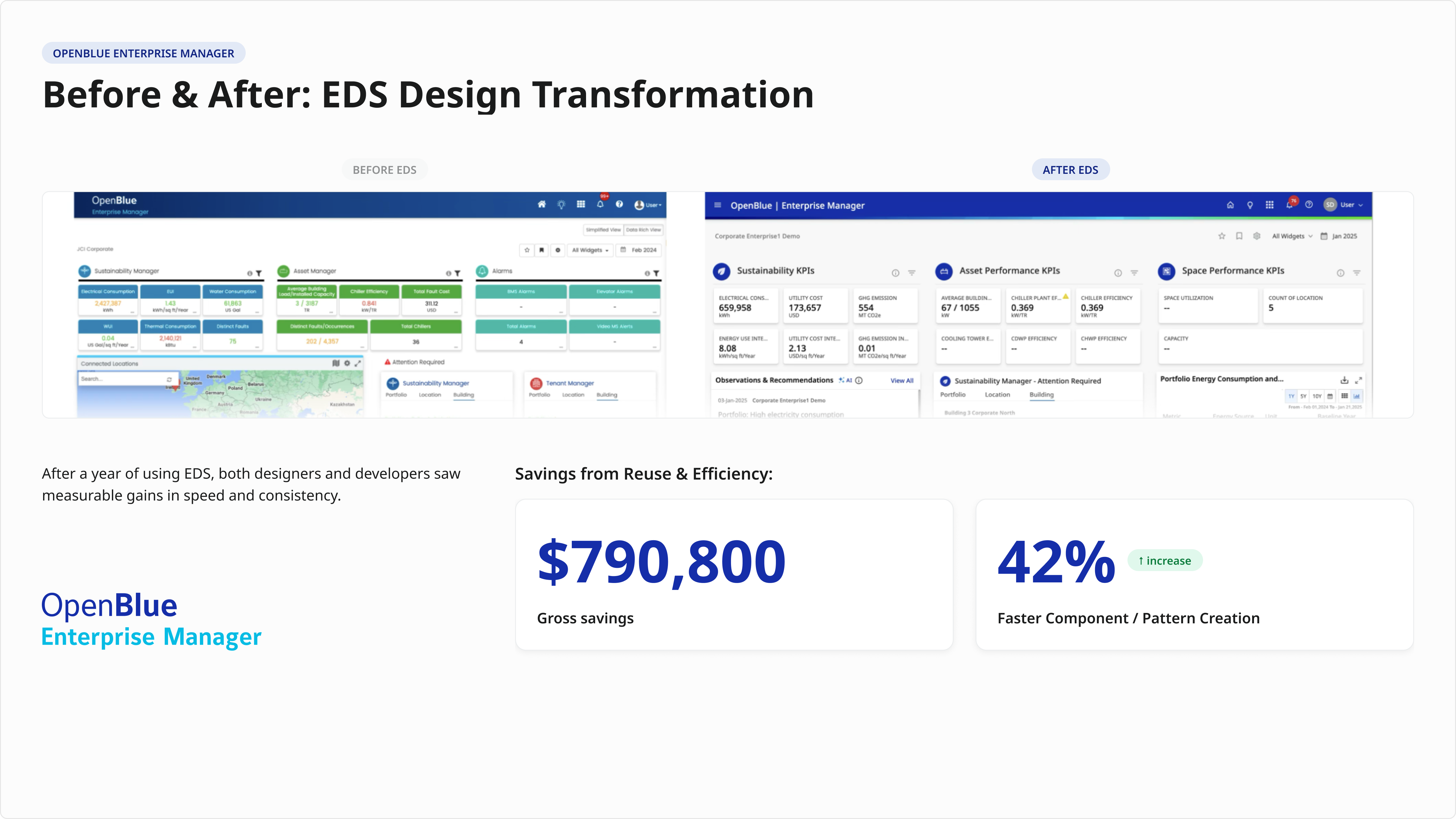1456x819 pixels.
Task: Switch to the Building tab in Sustainability Manager
Action: (x=1042, y=395)
